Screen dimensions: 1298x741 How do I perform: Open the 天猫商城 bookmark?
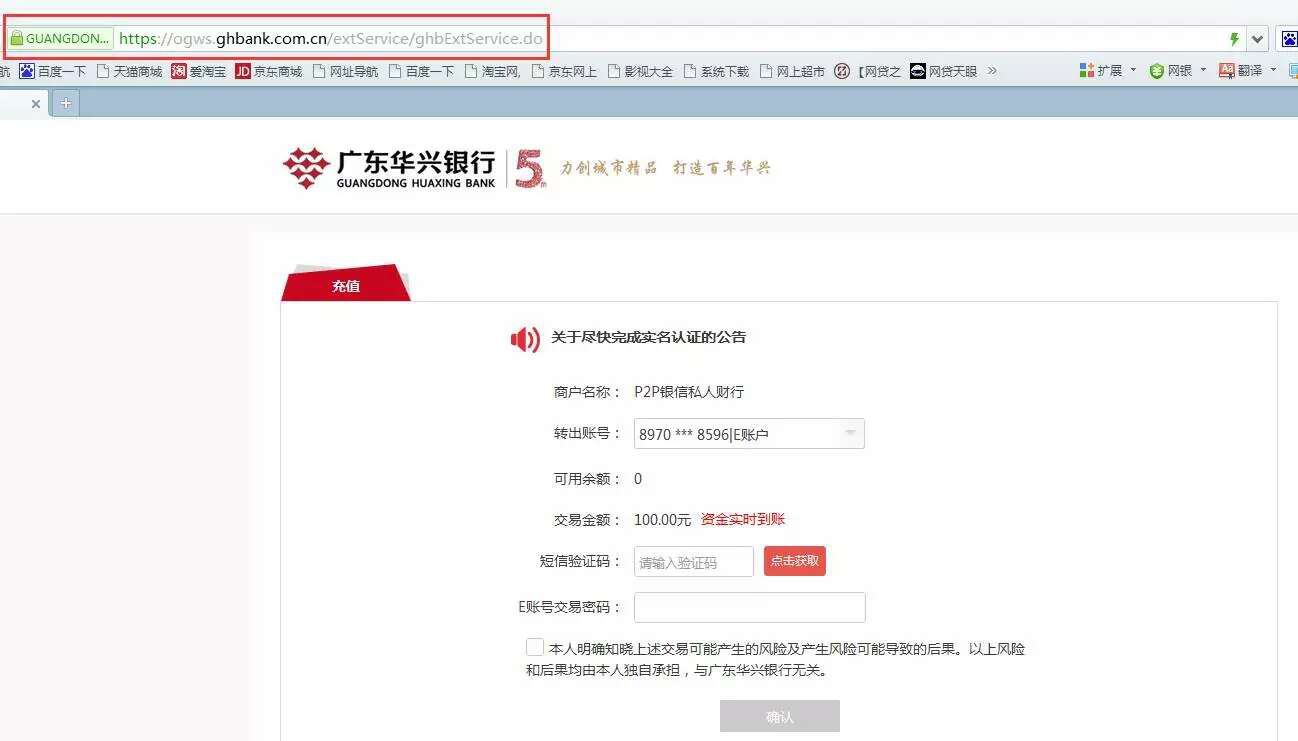point(128,71)
